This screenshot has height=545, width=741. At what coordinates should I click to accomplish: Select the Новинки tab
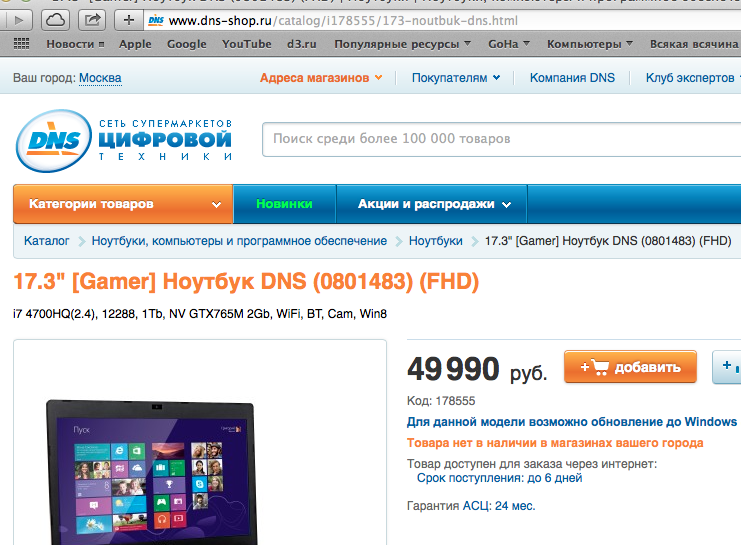click(x=284, y=204)
